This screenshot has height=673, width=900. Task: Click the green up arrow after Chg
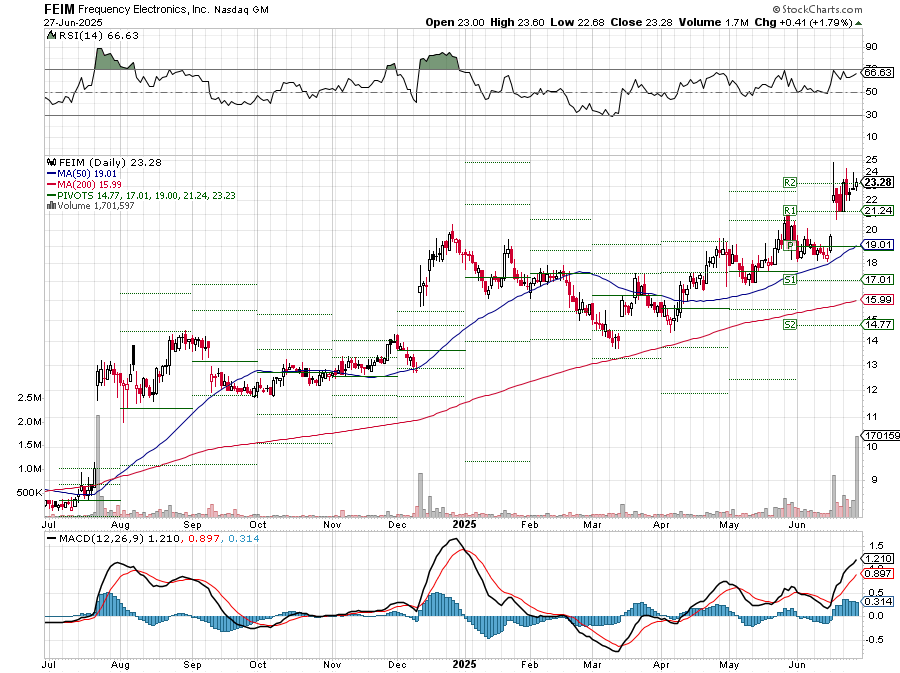(858, 23)
